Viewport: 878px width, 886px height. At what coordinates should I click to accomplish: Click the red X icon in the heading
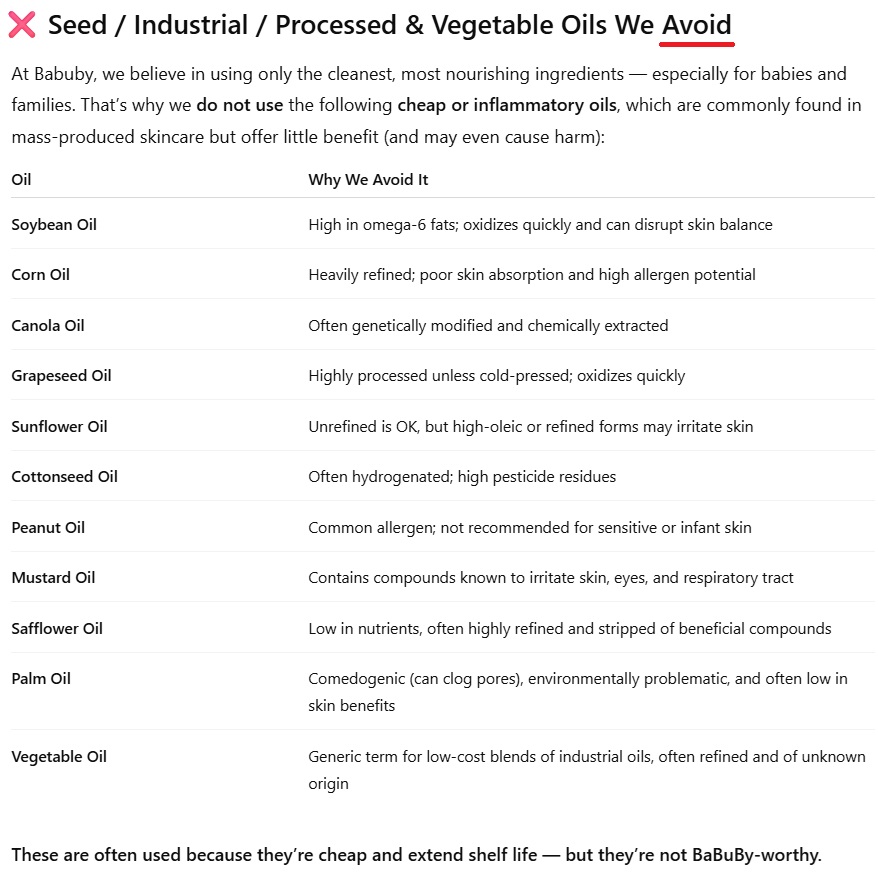tap(22, 26)
